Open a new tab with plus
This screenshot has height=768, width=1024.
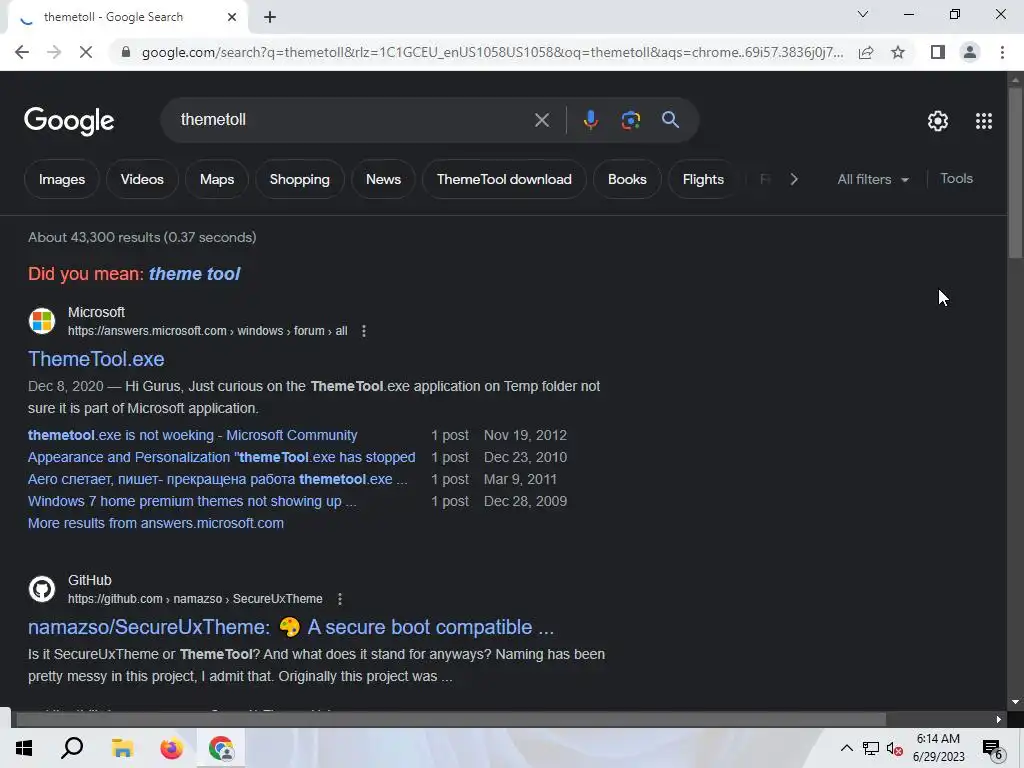coord(270,18)
